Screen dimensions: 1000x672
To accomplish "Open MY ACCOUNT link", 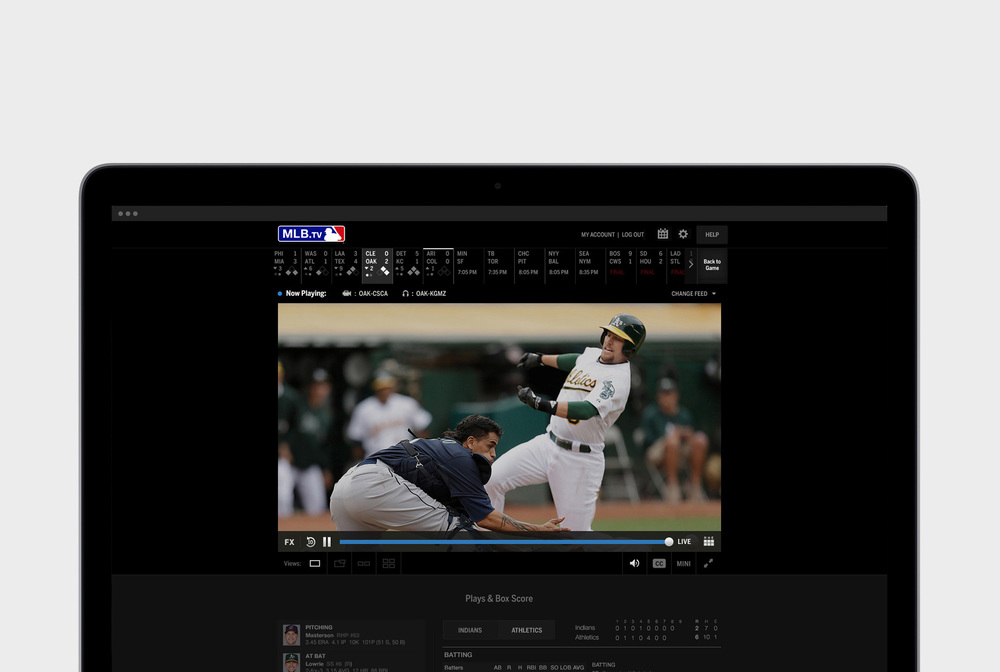I will (598, 235).
